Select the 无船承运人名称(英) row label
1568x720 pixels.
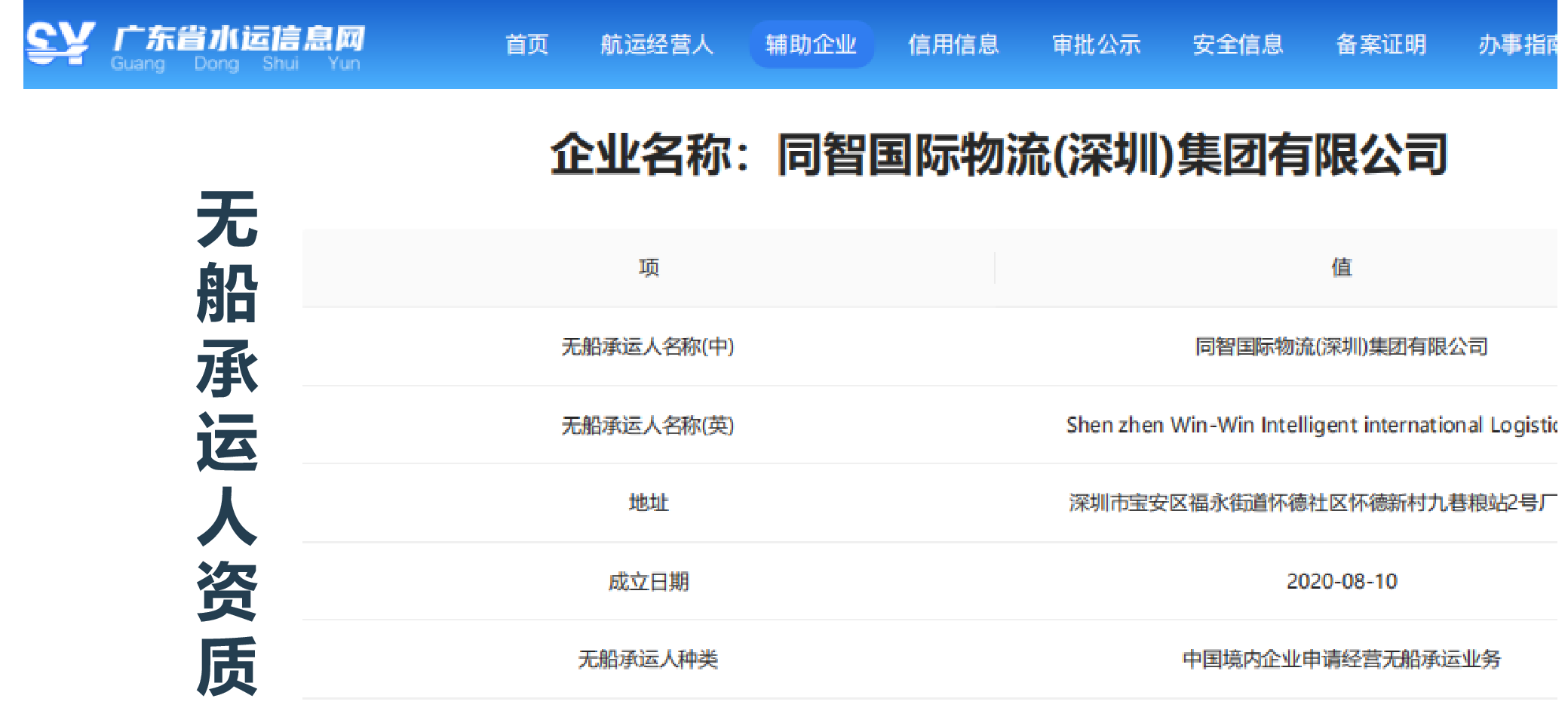tap(648, 425)
